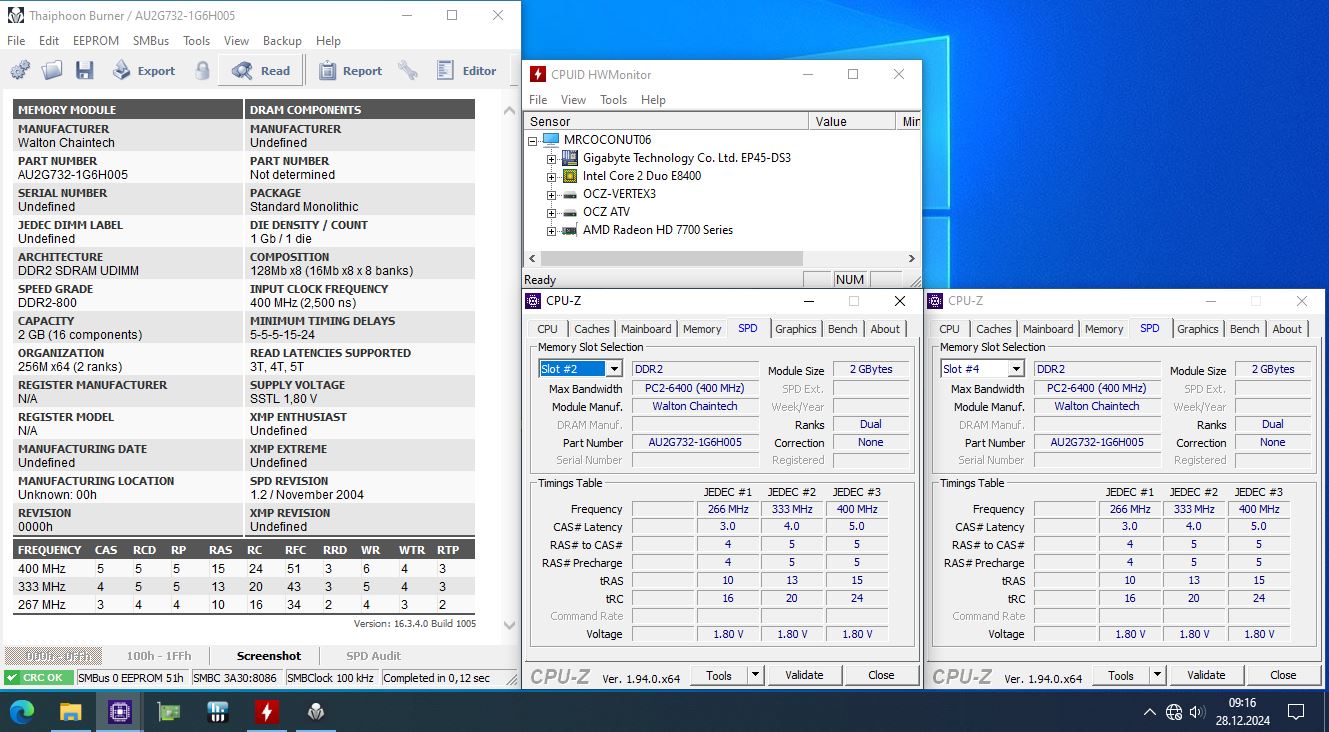
Task: Open the Tools menu in HWMonitor
Action: (613, 100)
